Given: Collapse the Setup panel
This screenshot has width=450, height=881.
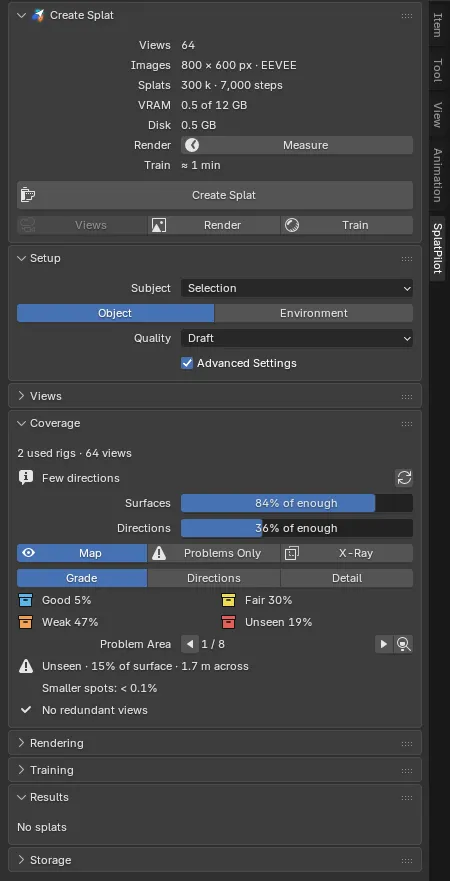Looking at the screenshot, I should [21, 258].
